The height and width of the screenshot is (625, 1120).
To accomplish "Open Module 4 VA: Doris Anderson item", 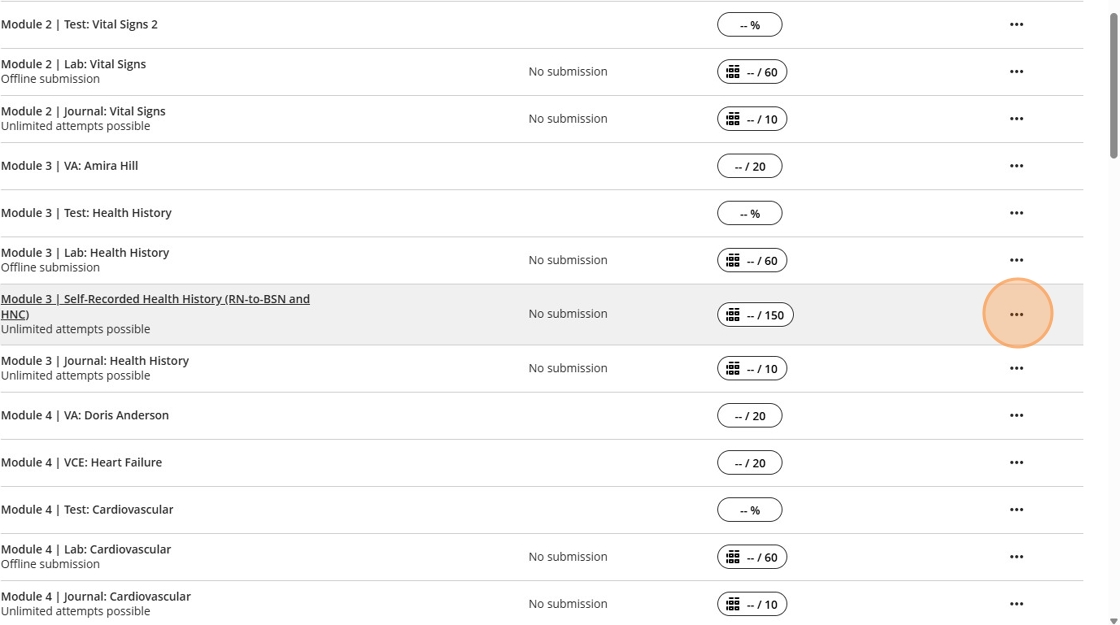I will tap(85, 415).
